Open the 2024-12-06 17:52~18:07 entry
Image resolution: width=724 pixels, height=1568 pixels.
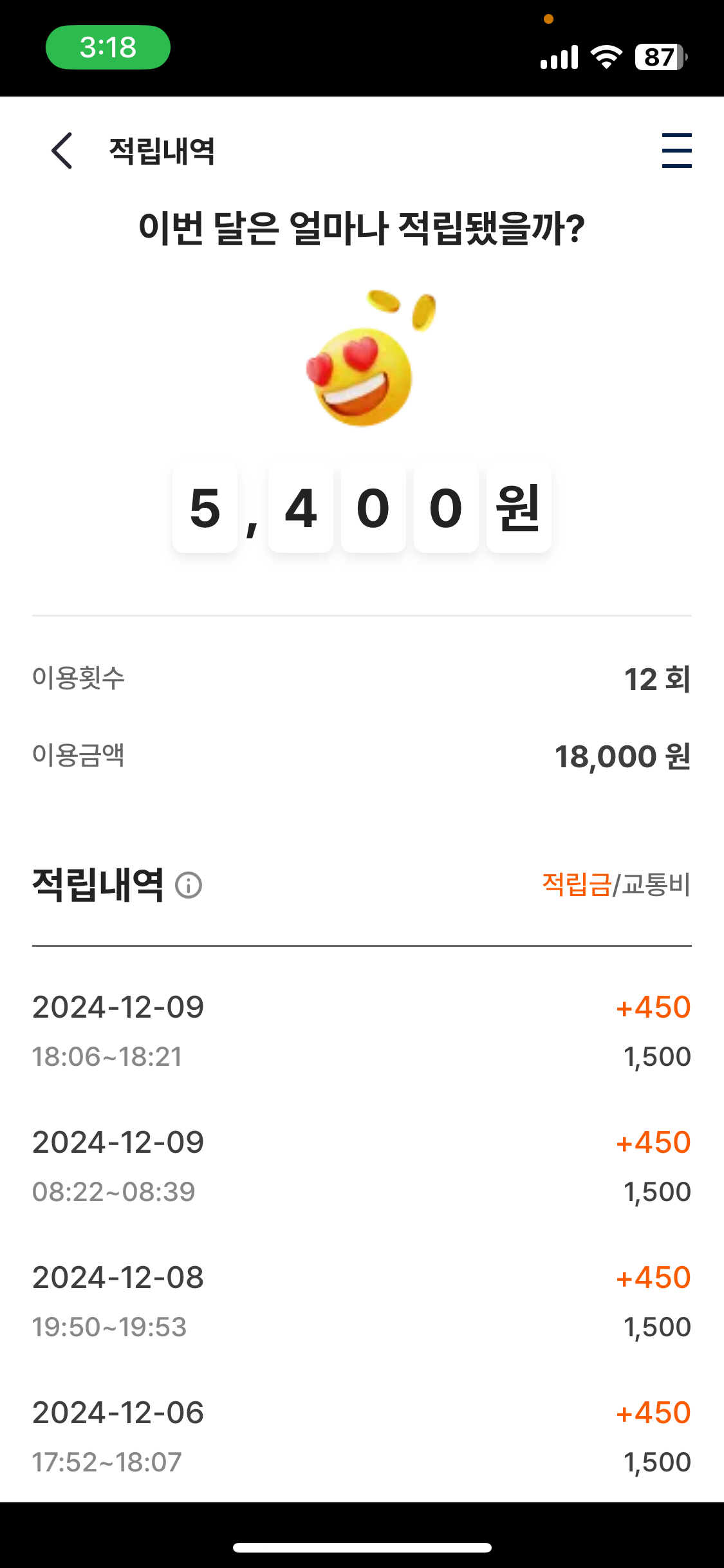coord(362,1437)
